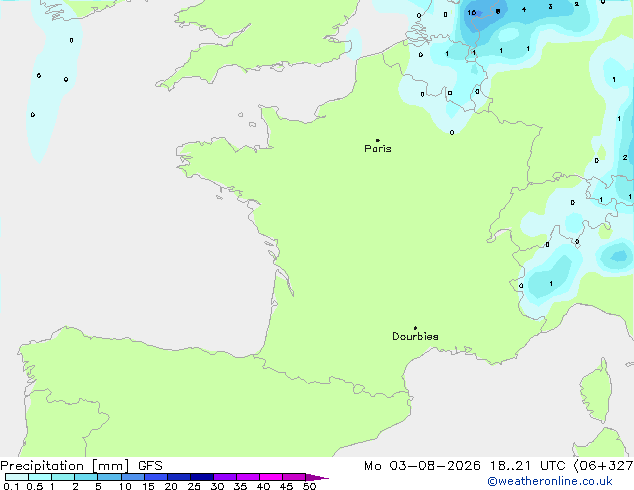Open the weatheronline.co.uk copyright link
Viewport: 634px width, 490px height.
point(550,481)
